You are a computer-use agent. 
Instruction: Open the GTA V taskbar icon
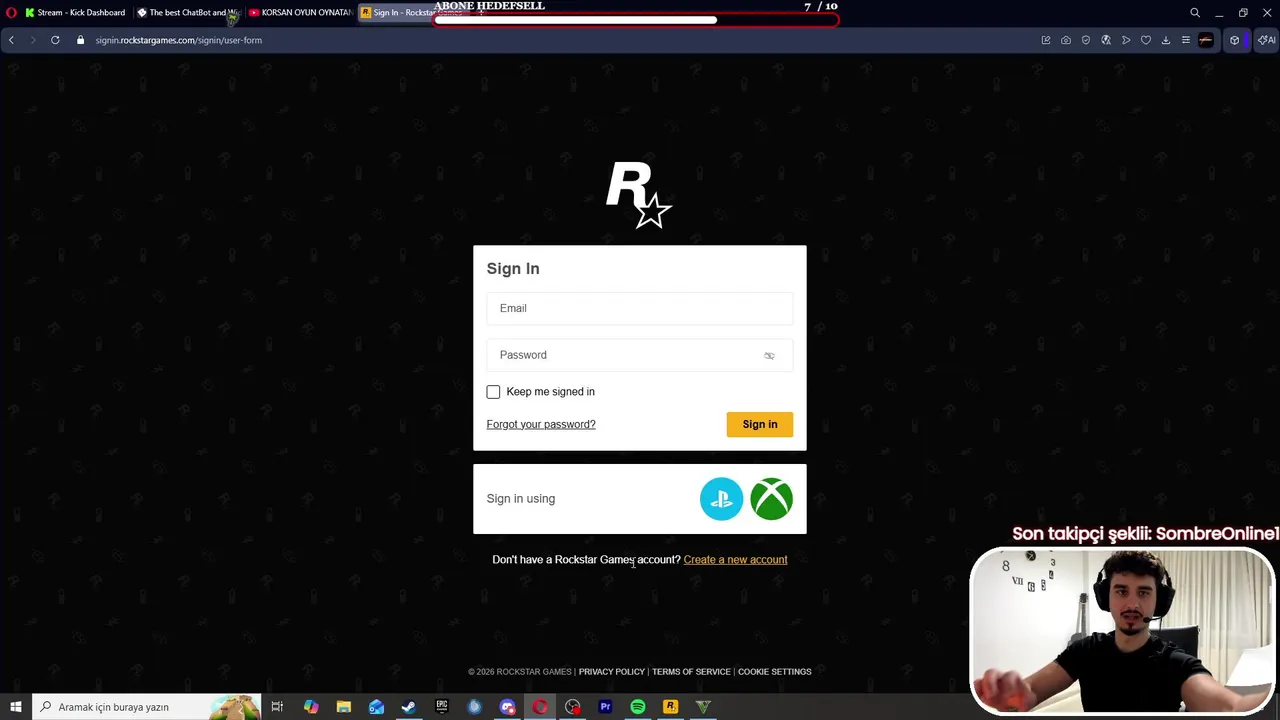(x=703, y=707)
